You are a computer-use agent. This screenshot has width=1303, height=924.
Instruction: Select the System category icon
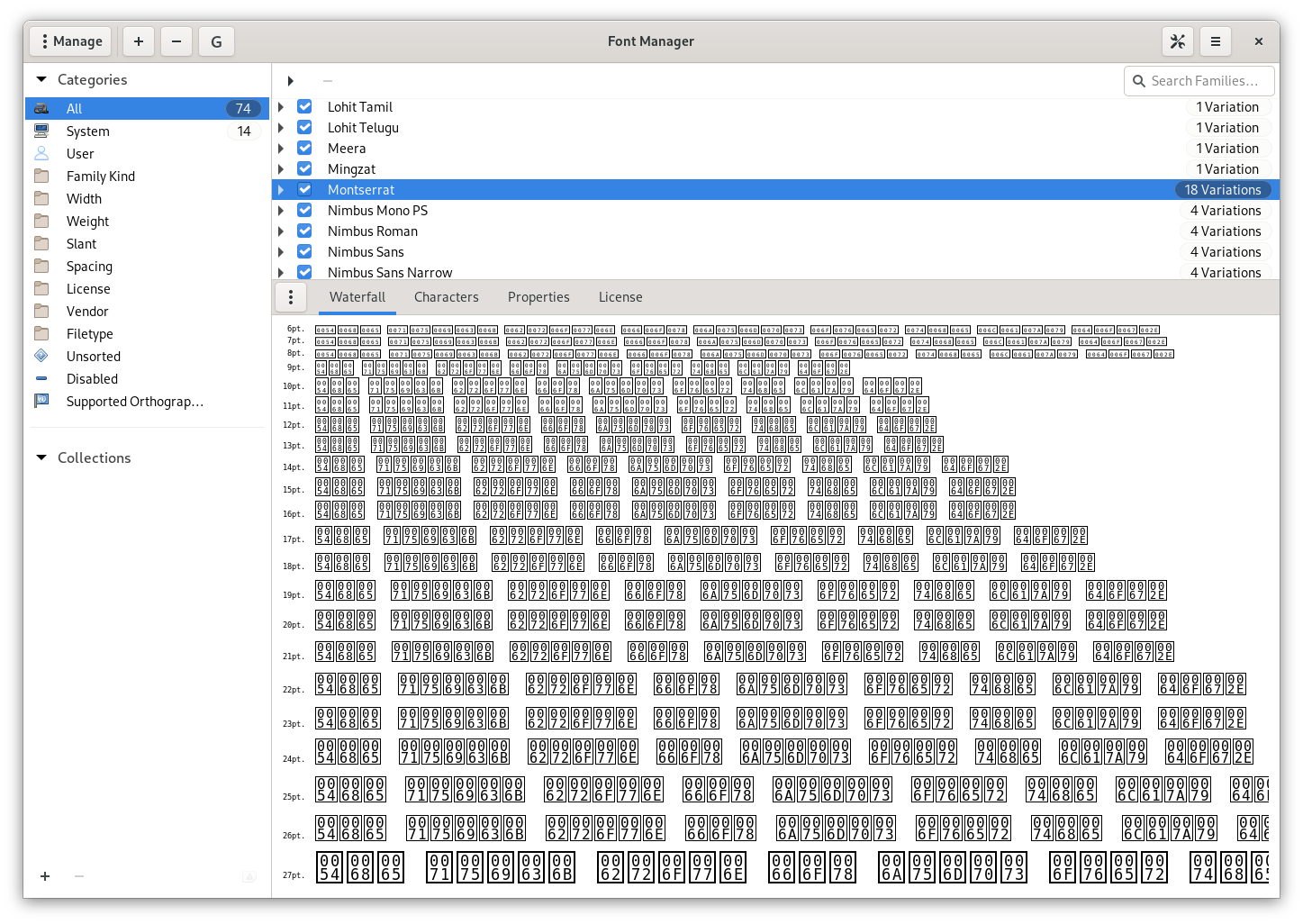point(41,131)
